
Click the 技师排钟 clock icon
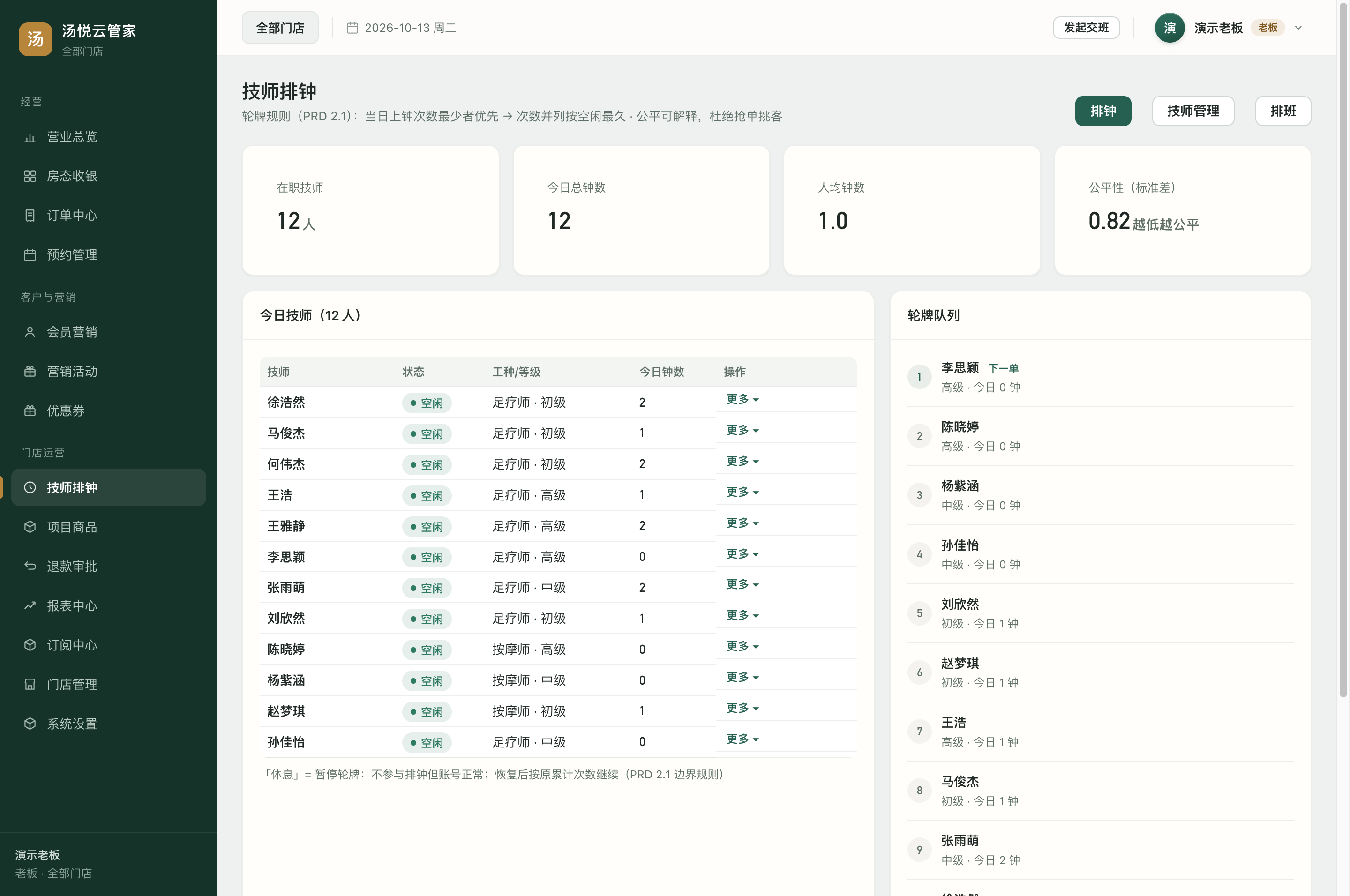click(30, 487)
